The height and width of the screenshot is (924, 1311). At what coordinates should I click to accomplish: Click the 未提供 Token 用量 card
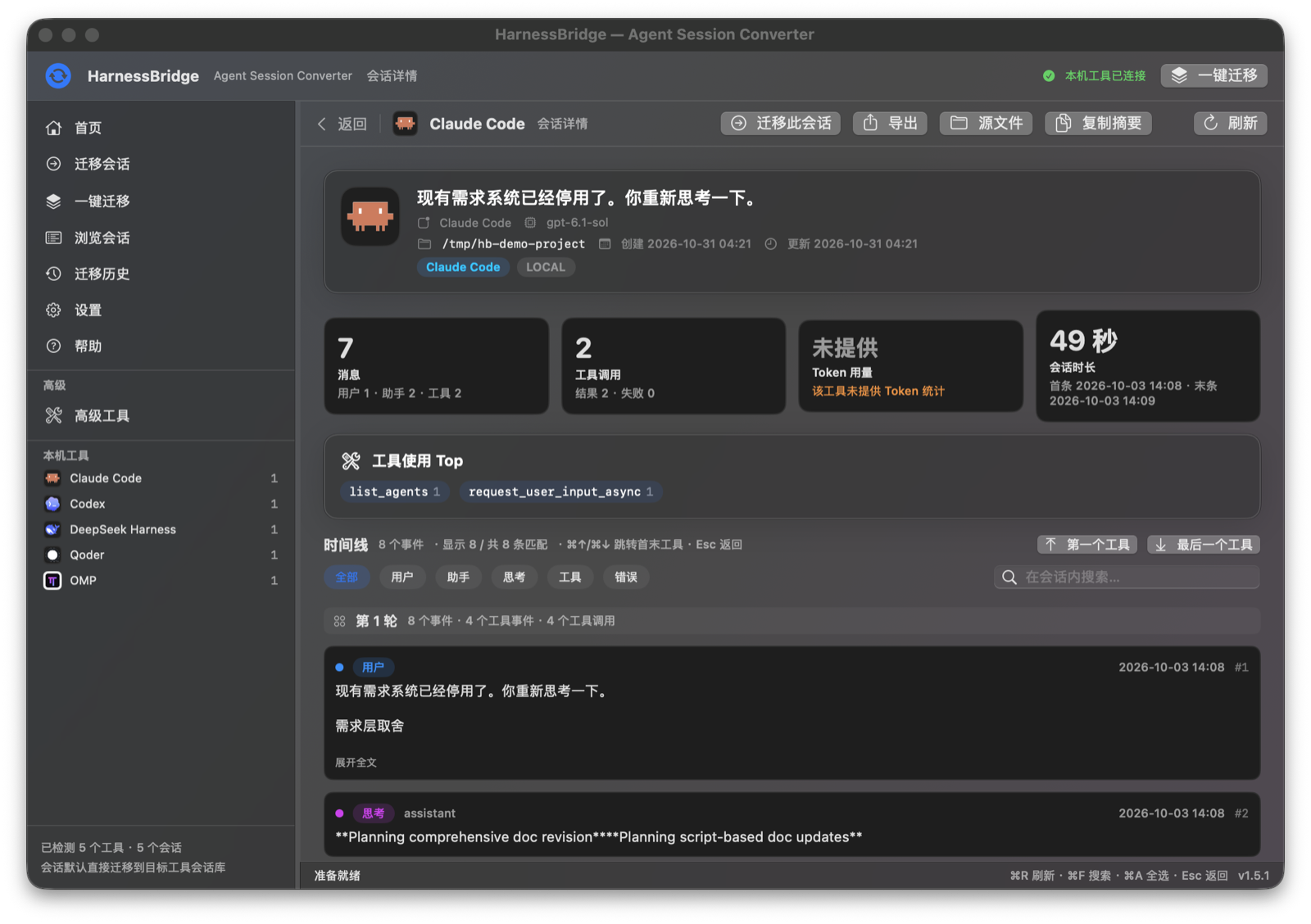click(910, 366)
